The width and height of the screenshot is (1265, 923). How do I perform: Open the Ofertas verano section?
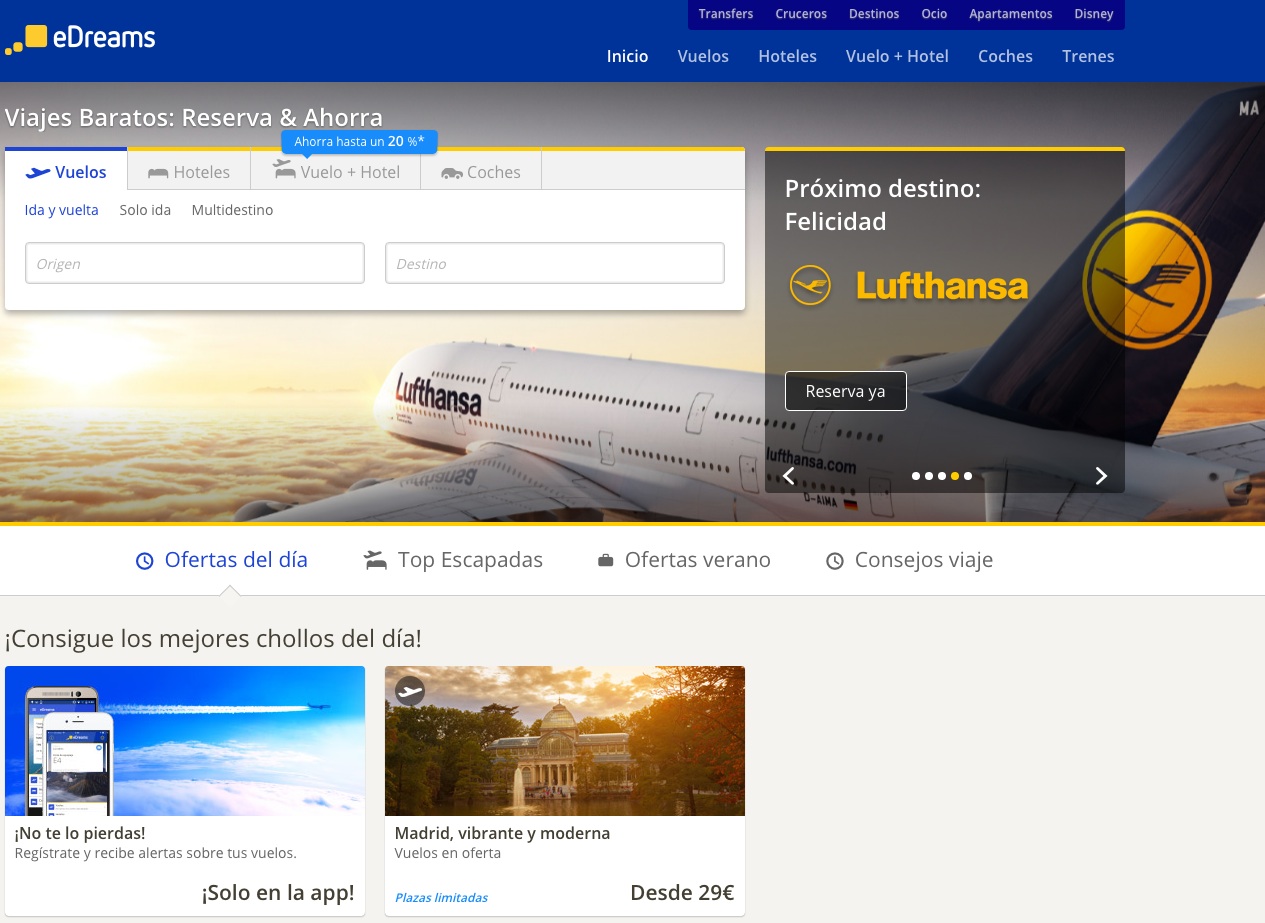(684, 560)
